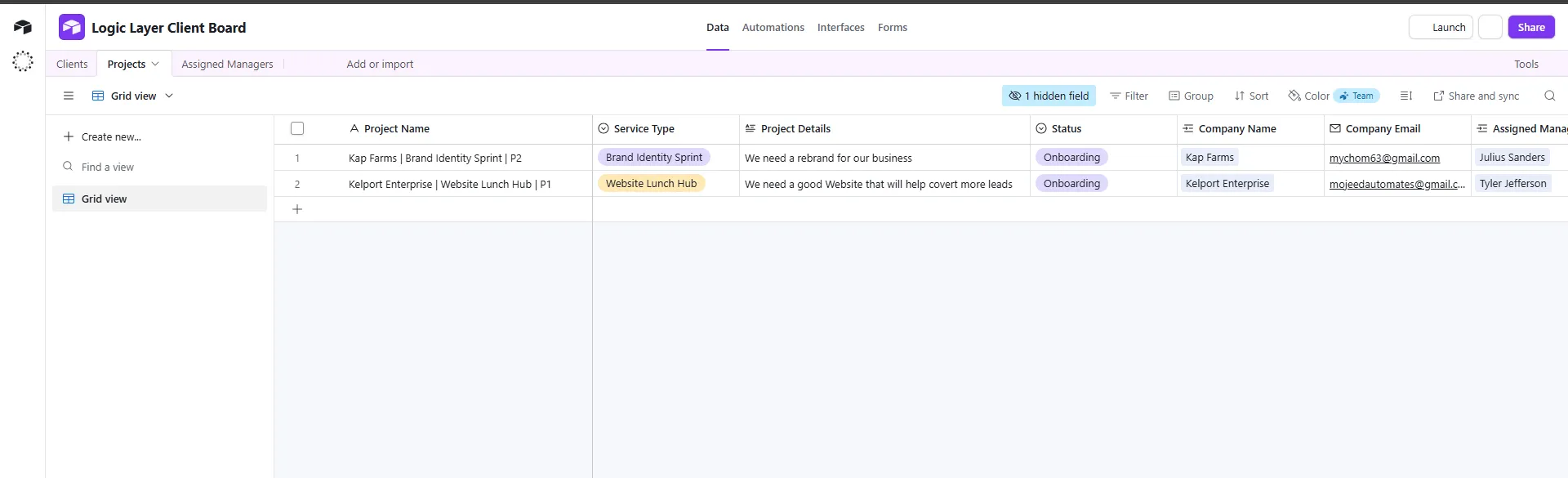The height and width of the screenshot is (478, 1568).
Task: Switch to the Assigned Managers table tab
Action: pos(227,64)
